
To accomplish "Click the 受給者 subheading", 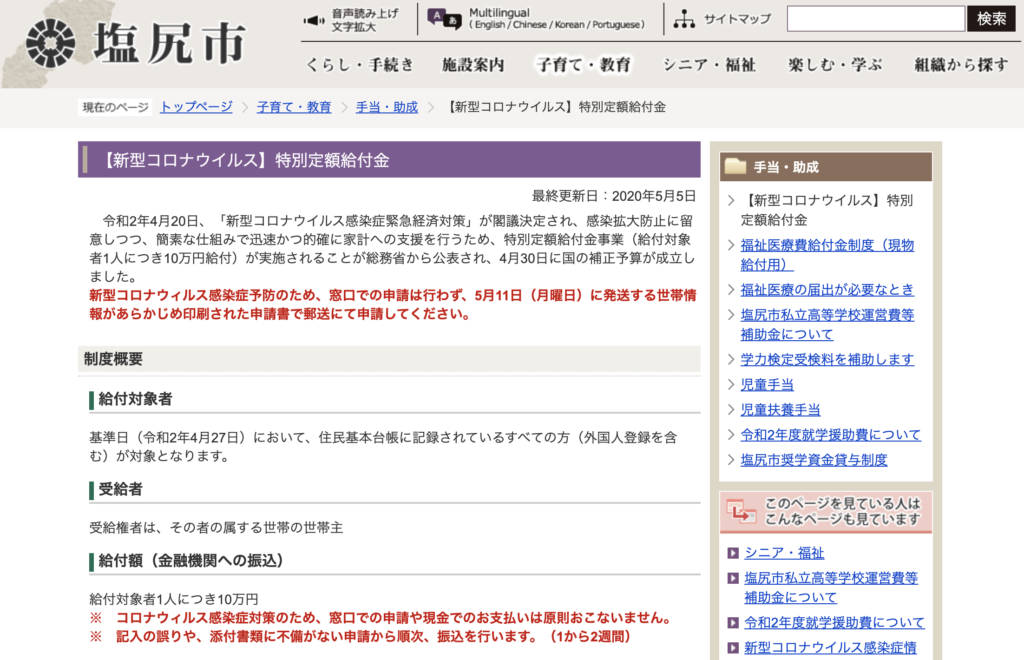I will pos(120,489).
